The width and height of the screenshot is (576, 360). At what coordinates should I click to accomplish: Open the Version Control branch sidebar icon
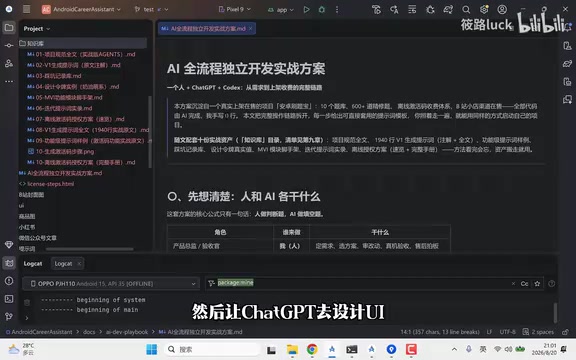click(9, 317)
